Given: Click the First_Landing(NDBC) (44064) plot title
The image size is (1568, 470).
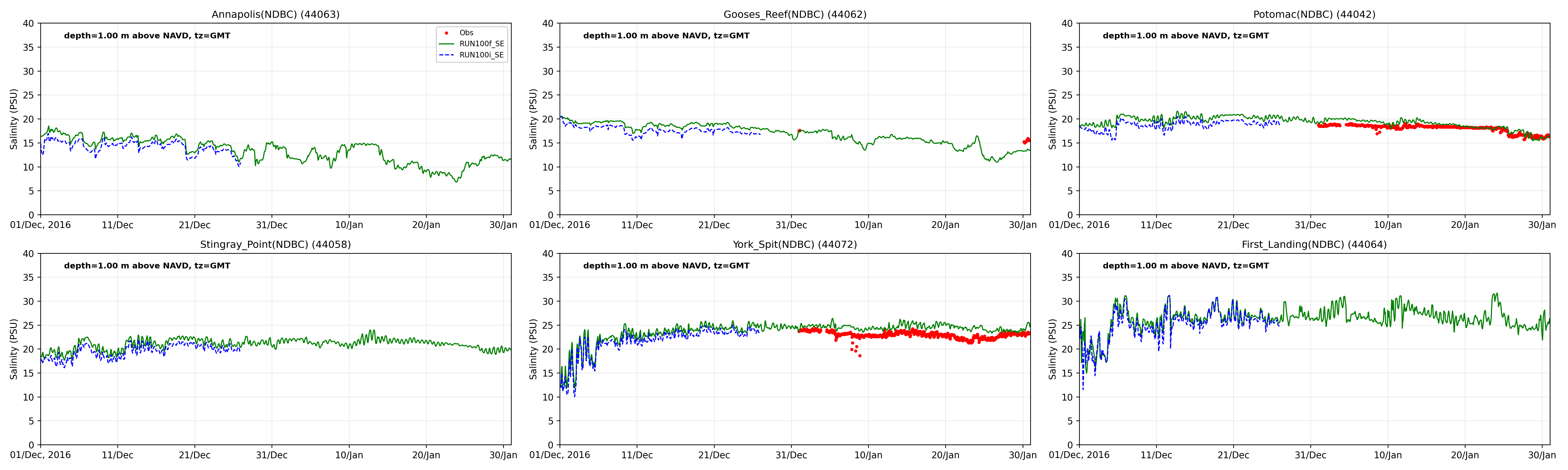Looking at the screenshot, I should [1314, 244].
